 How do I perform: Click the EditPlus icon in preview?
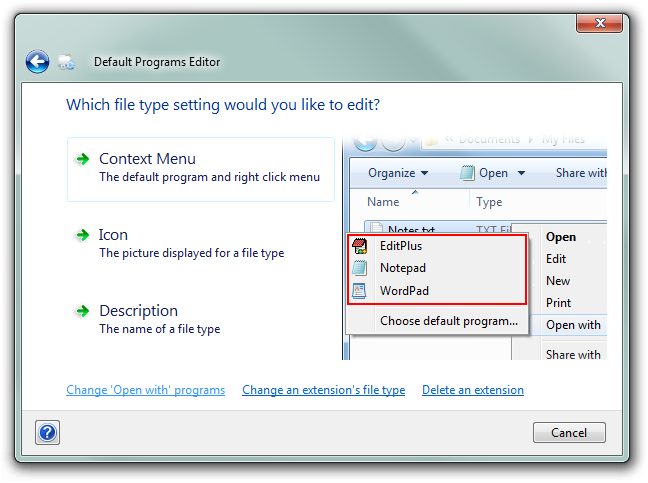coord(360,245)
